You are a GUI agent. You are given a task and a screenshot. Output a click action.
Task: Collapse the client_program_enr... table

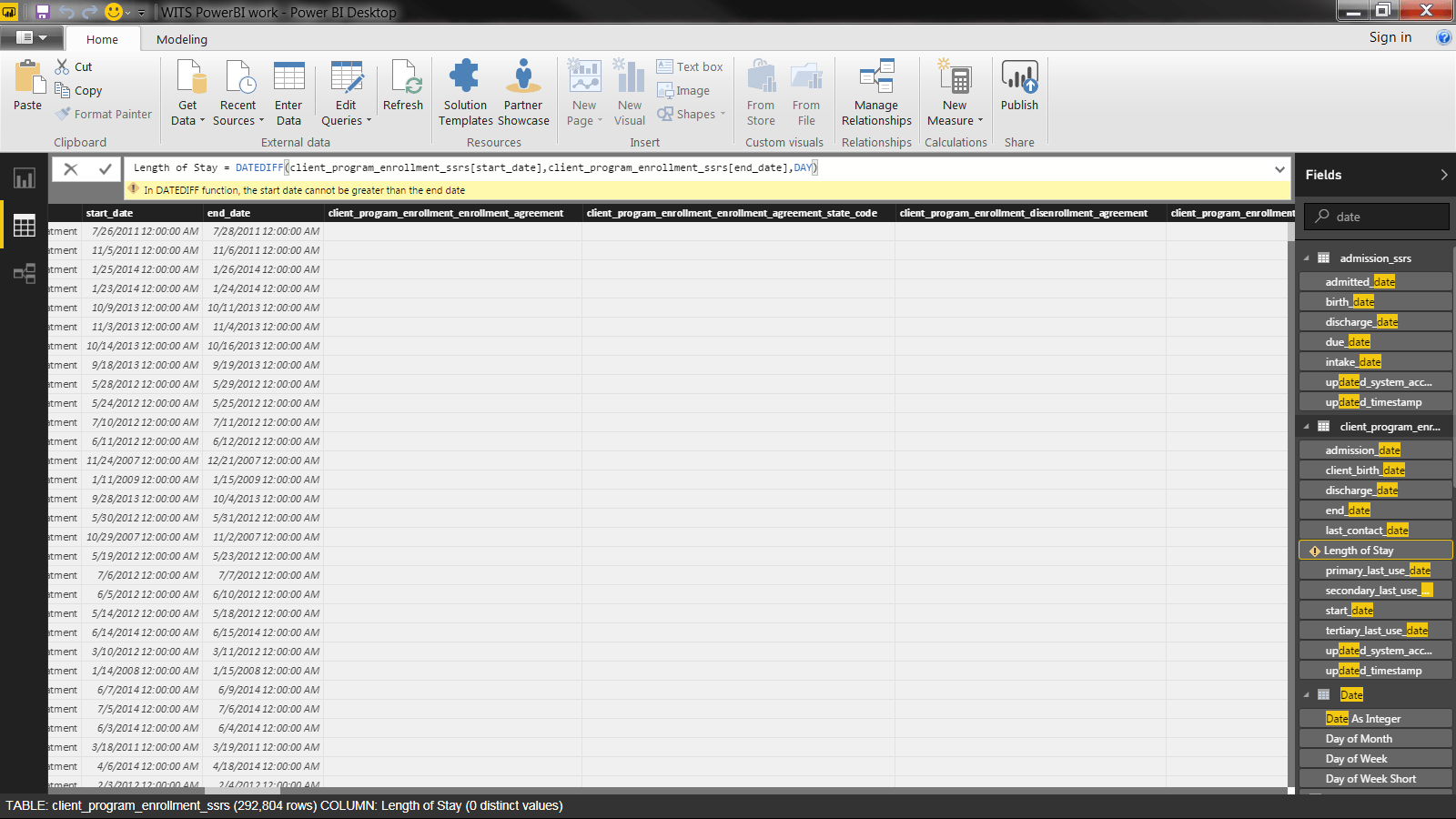(1307, 427)
